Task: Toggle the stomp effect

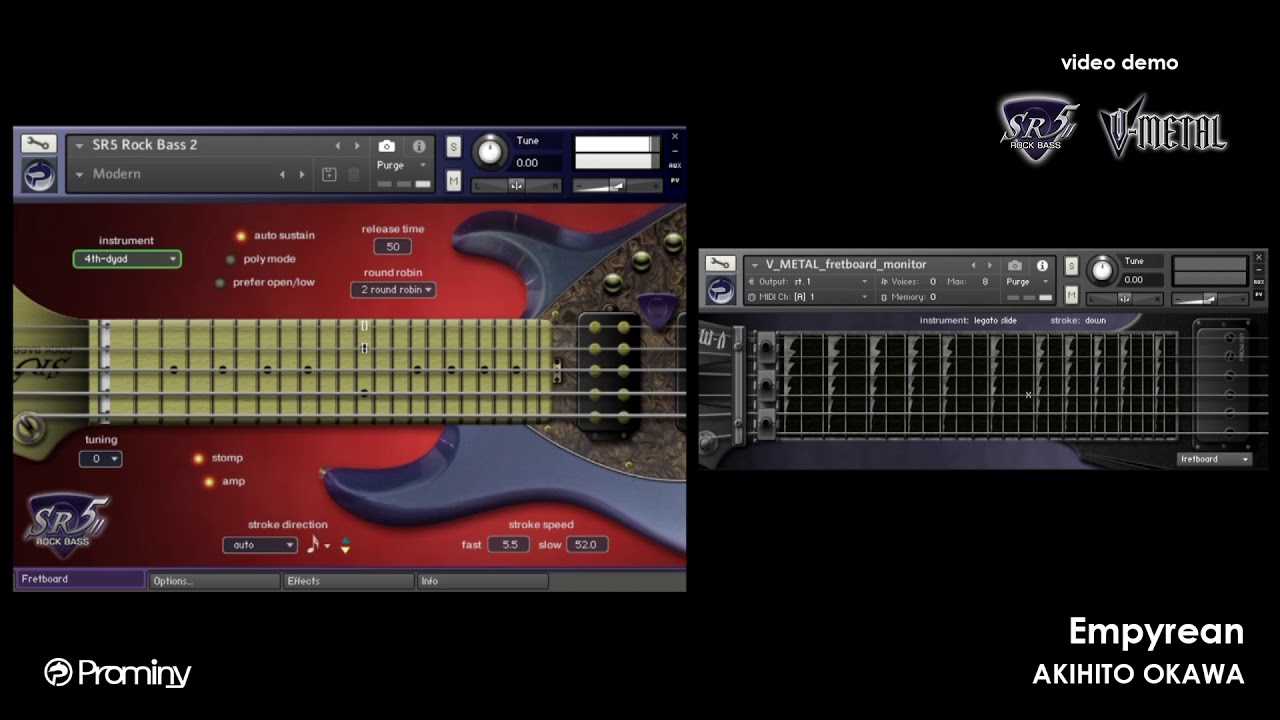Action: pyautogui.click(x=198, y=458)
